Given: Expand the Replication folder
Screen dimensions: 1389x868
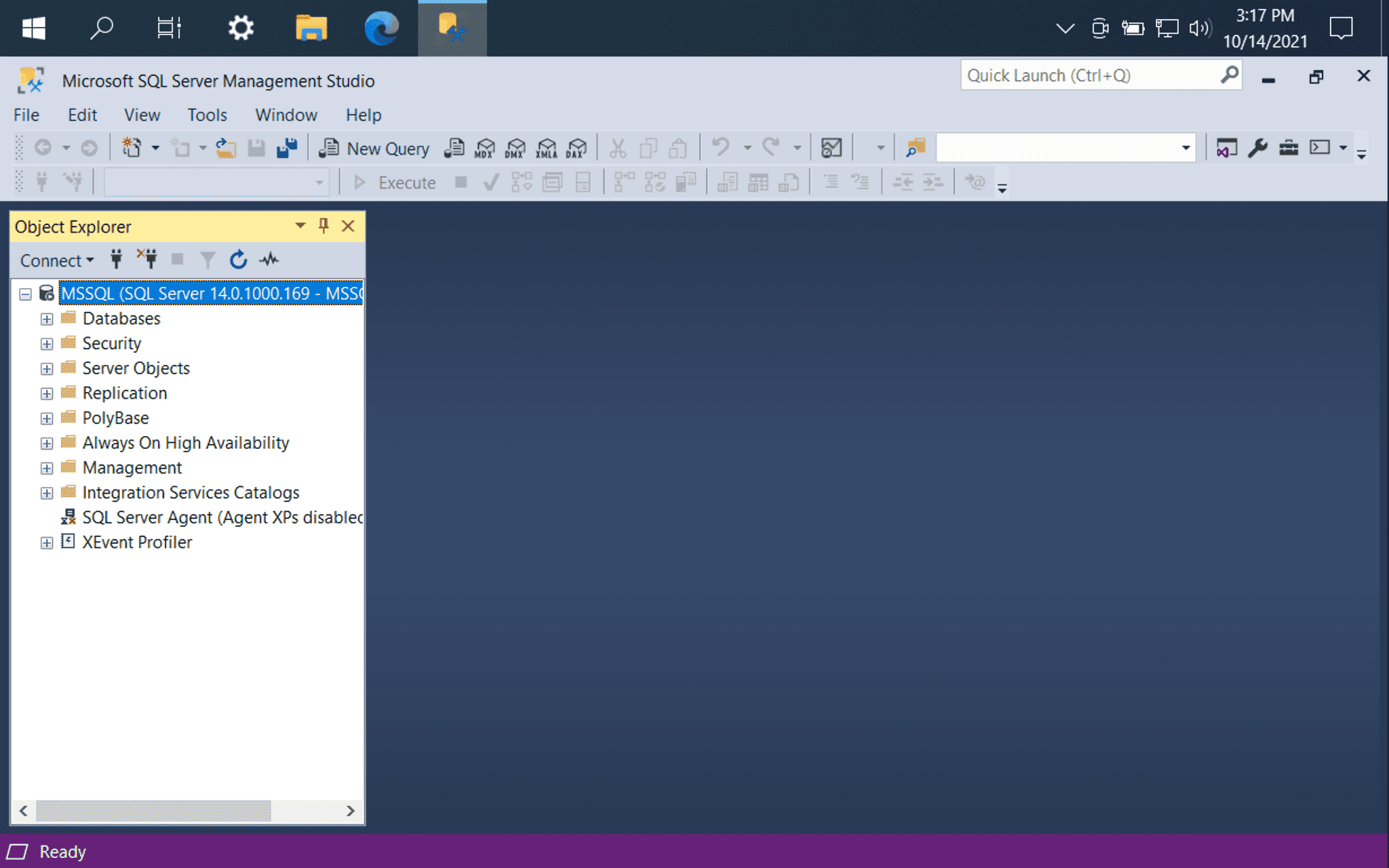Looking at the screenshot, I should [46, 394].
